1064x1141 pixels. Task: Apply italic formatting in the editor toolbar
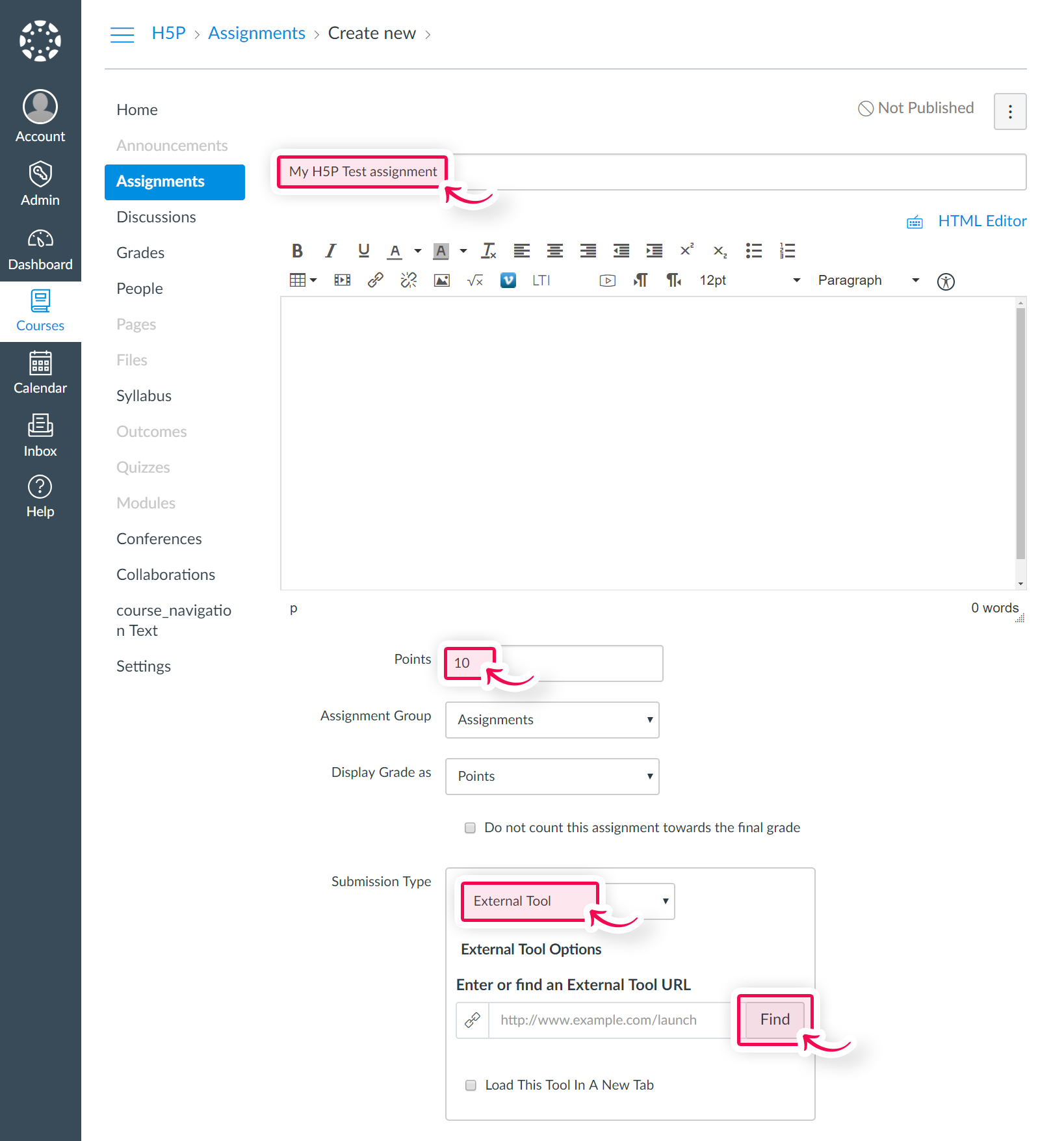pos(330,251)
